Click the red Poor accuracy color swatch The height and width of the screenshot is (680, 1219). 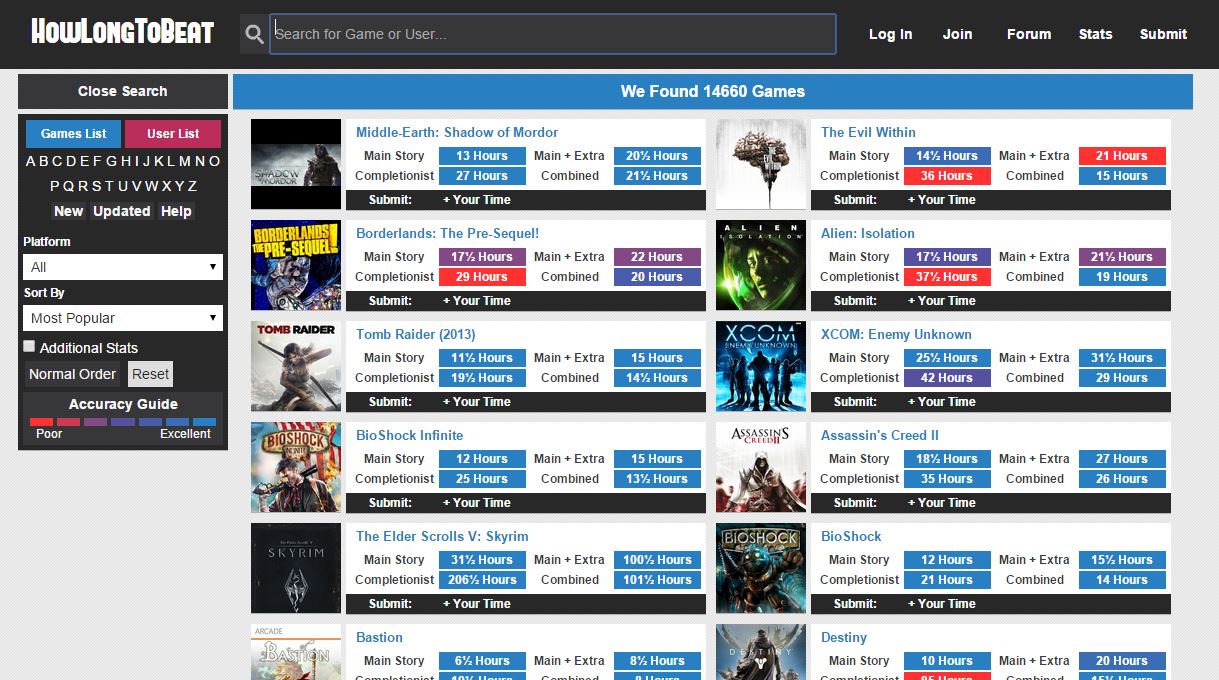[41, 422]
